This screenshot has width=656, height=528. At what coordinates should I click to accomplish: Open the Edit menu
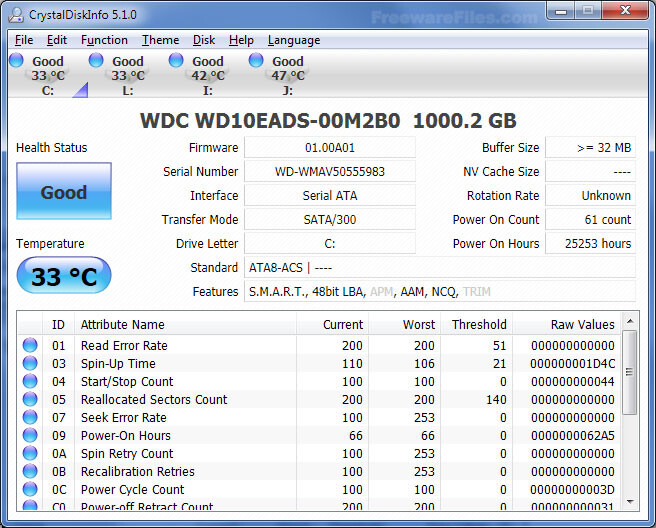point(56,40)
